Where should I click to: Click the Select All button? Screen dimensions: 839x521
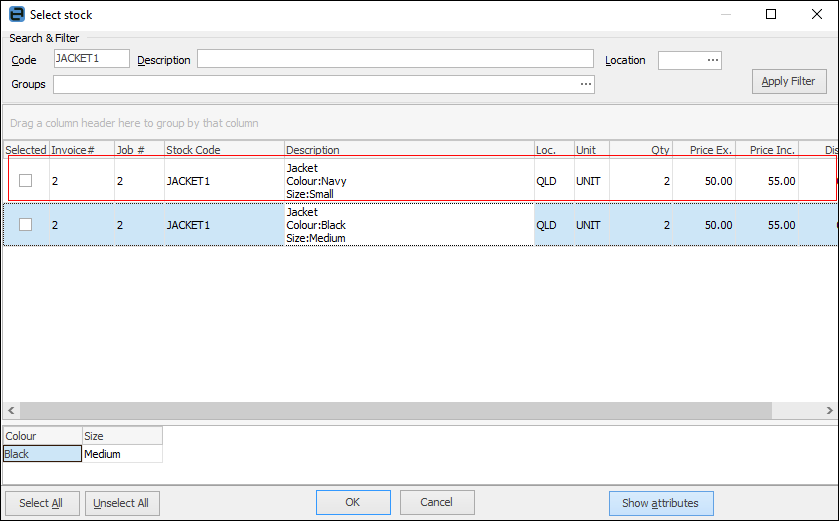coord(42,503)
